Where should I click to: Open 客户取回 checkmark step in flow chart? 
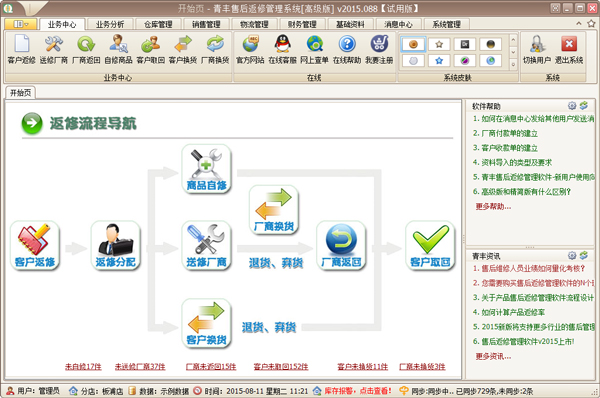pos(430,245)
